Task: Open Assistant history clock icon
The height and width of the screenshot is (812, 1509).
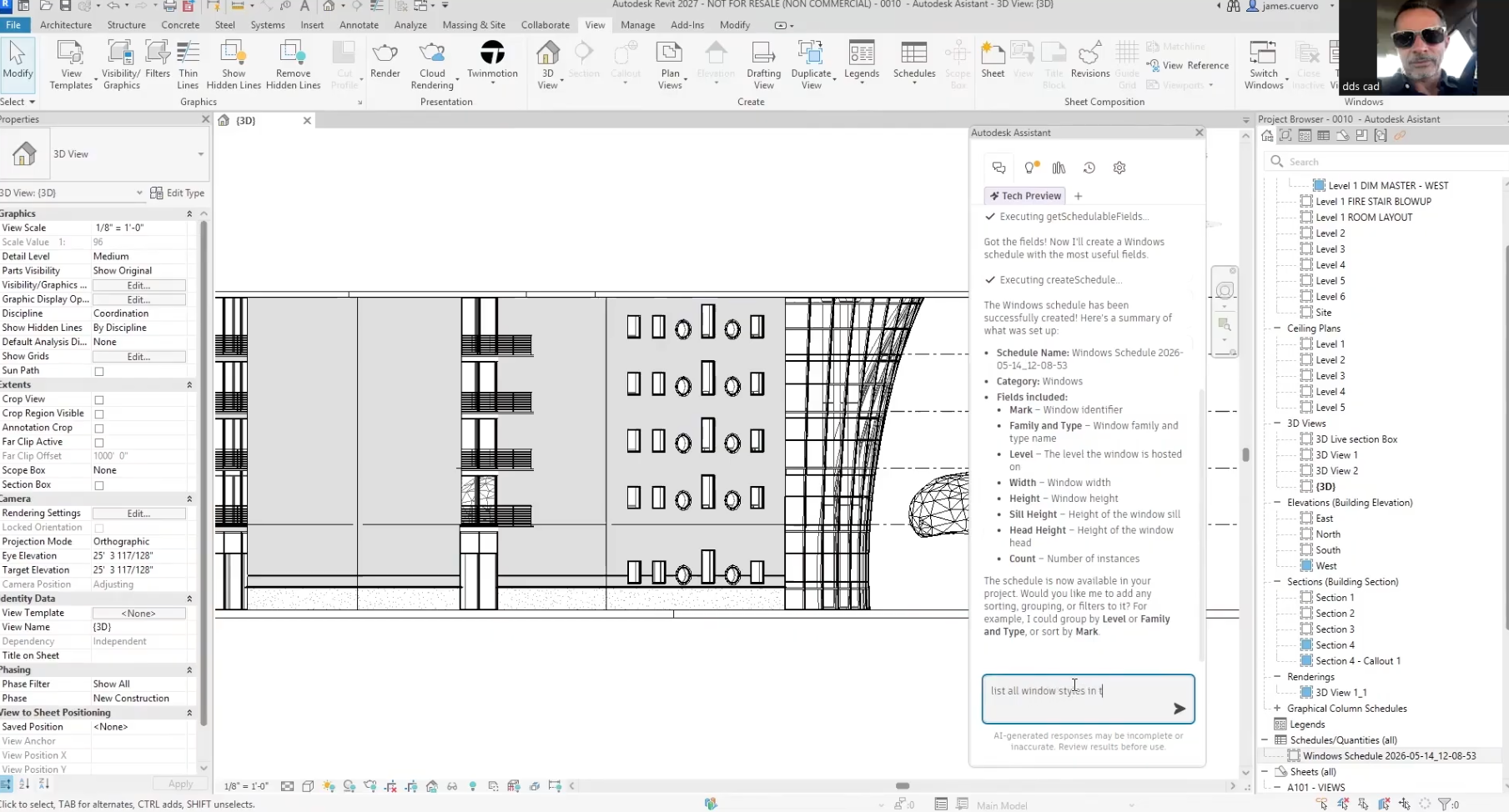Action: click(1089, 168)
